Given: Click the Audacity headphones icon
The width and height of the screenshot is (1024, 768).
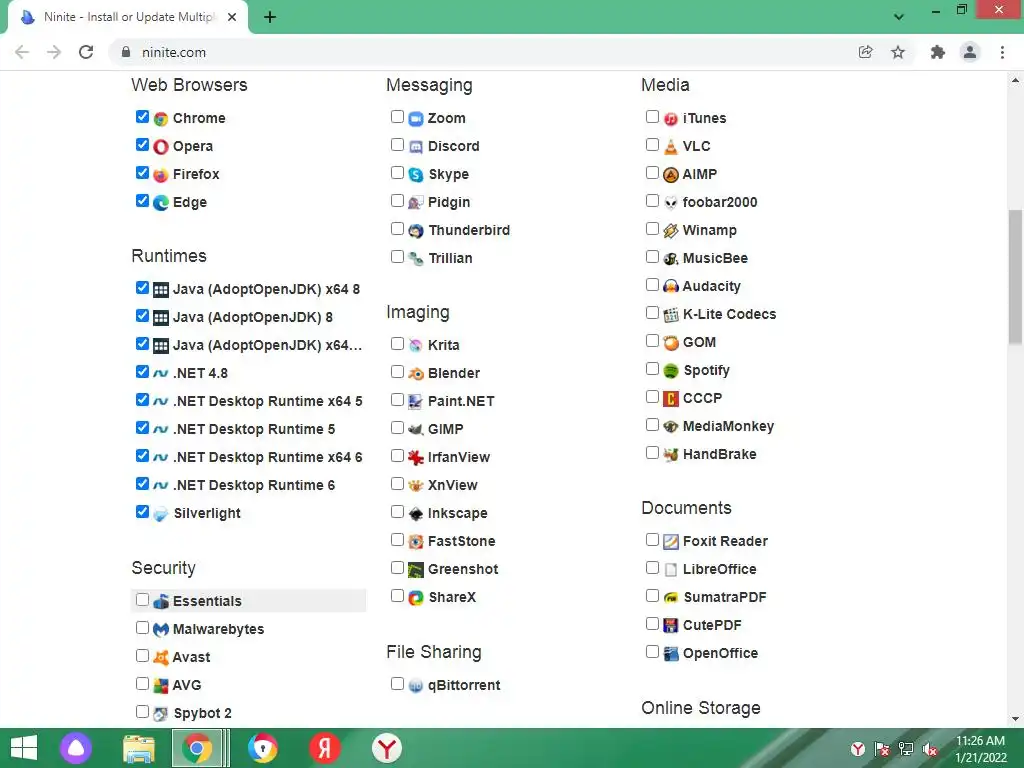Looking at the screenshot, I should tap(671, 287).
